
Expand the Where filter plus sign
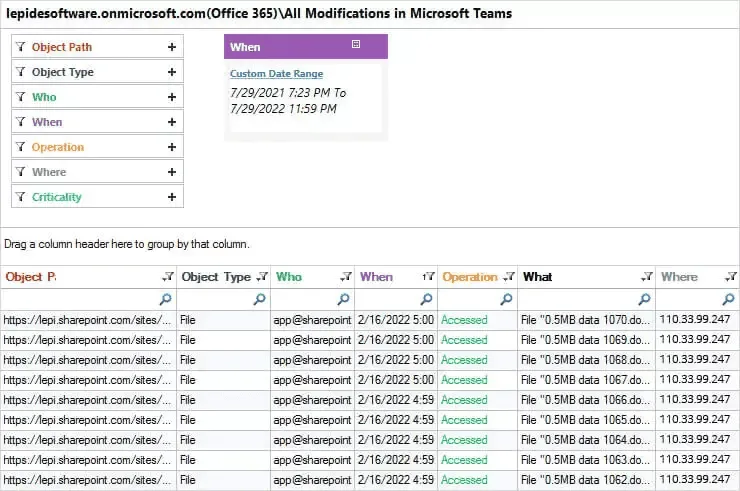click(172, 172)
